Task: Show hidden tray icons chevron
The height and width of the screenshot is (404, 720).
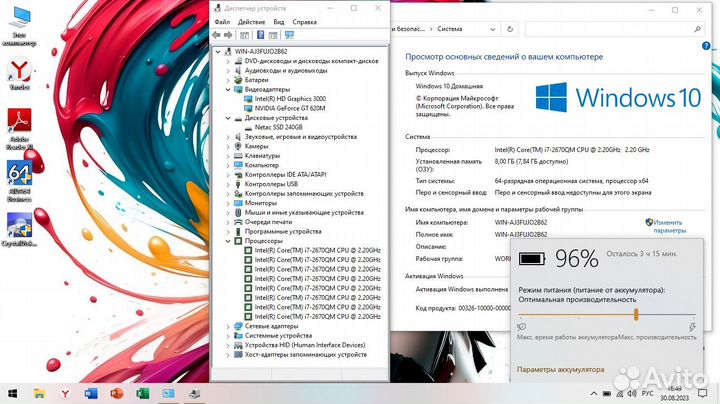Action: tap(594, 394)
